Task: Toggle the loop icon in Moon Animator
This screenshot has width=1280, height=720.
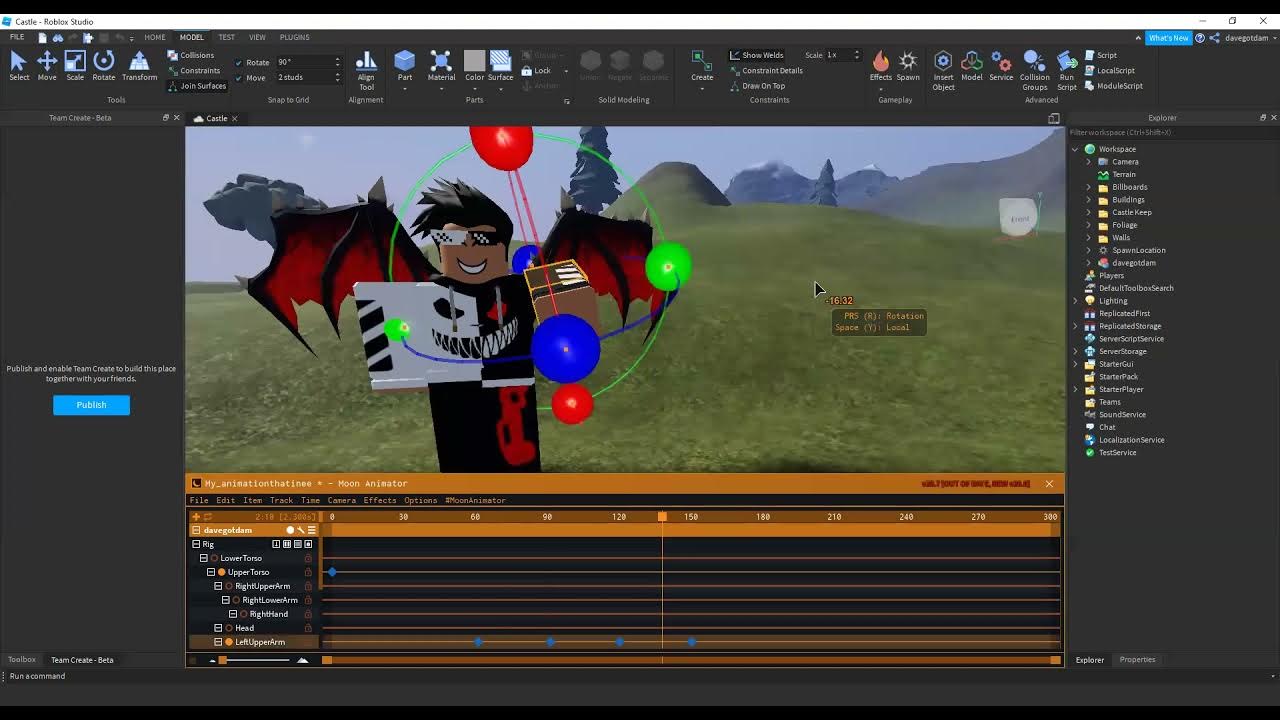Action: tap(208, 517)
